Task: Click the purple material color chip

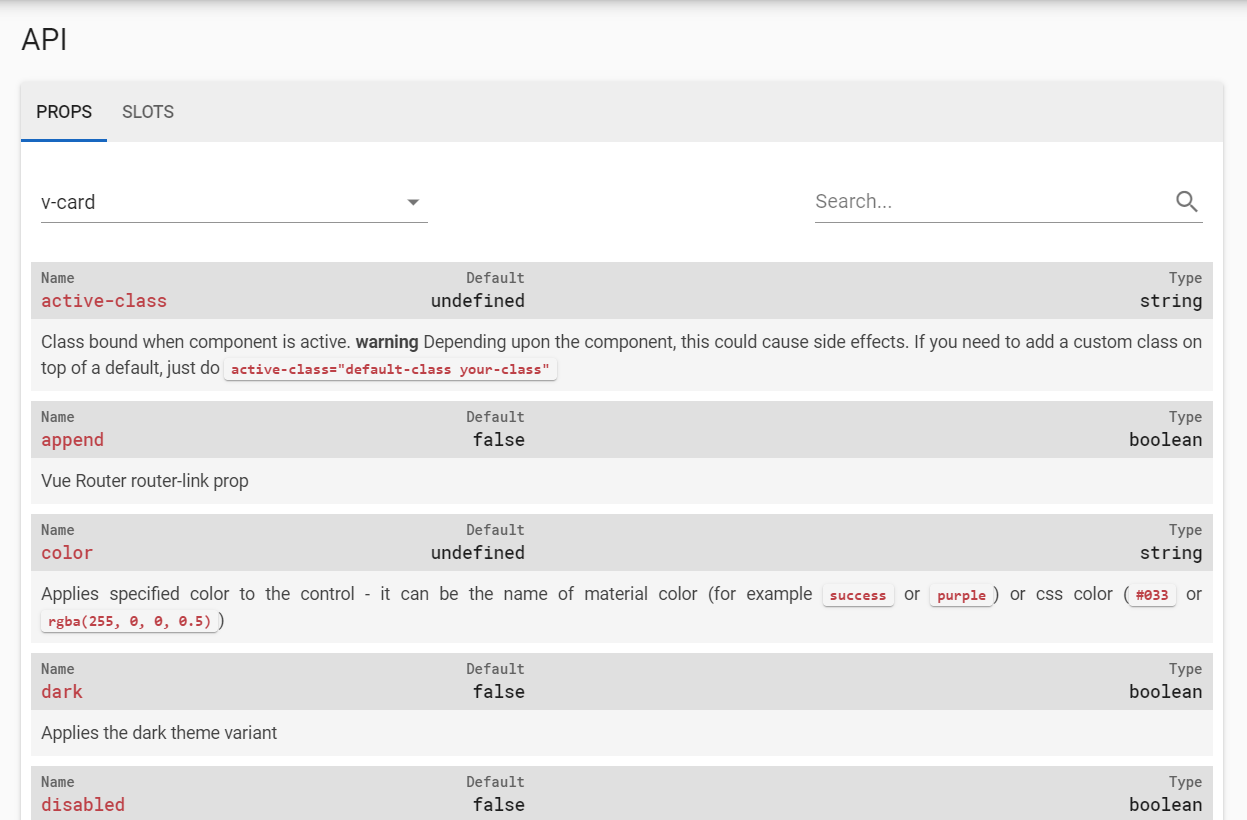Action: click(x=960, y=595)
